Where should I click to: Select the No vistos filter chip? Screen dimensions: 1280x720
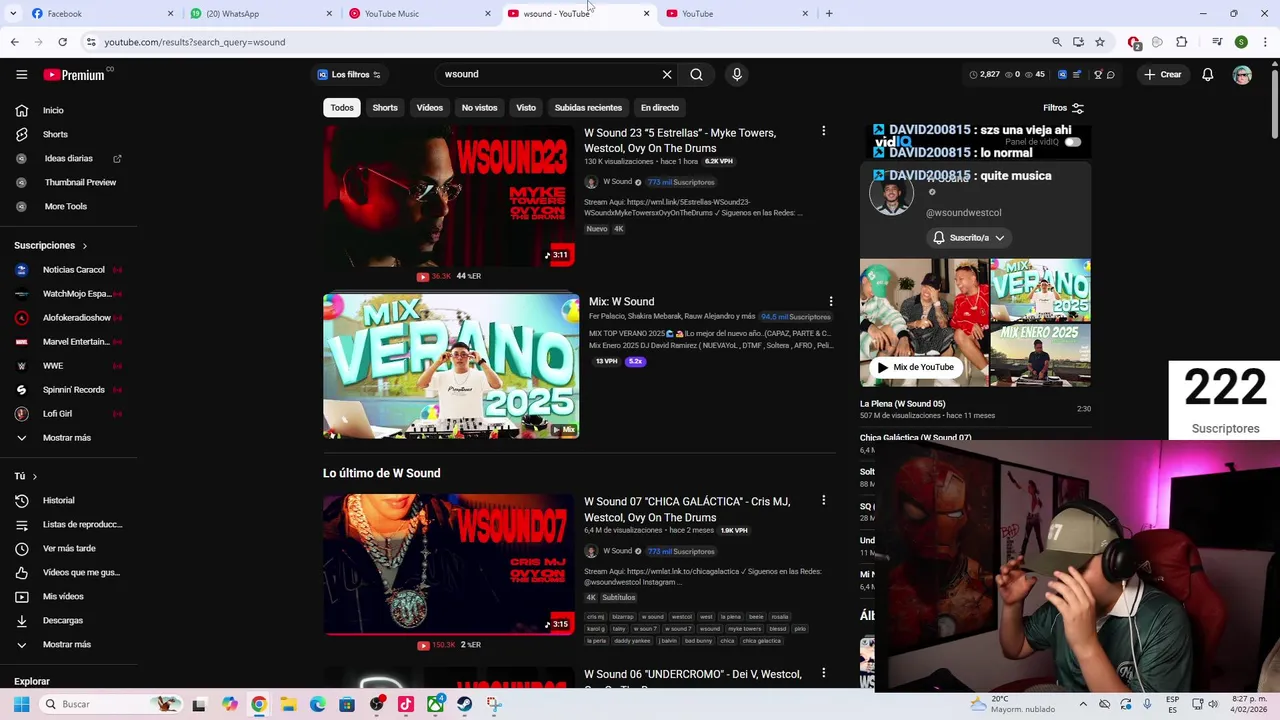coord(479,107)
